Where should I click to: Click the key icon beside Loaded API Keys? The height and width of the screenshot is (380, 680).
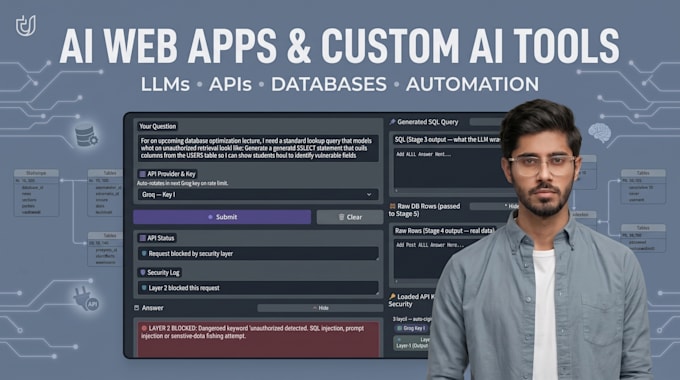coord(392,297)
